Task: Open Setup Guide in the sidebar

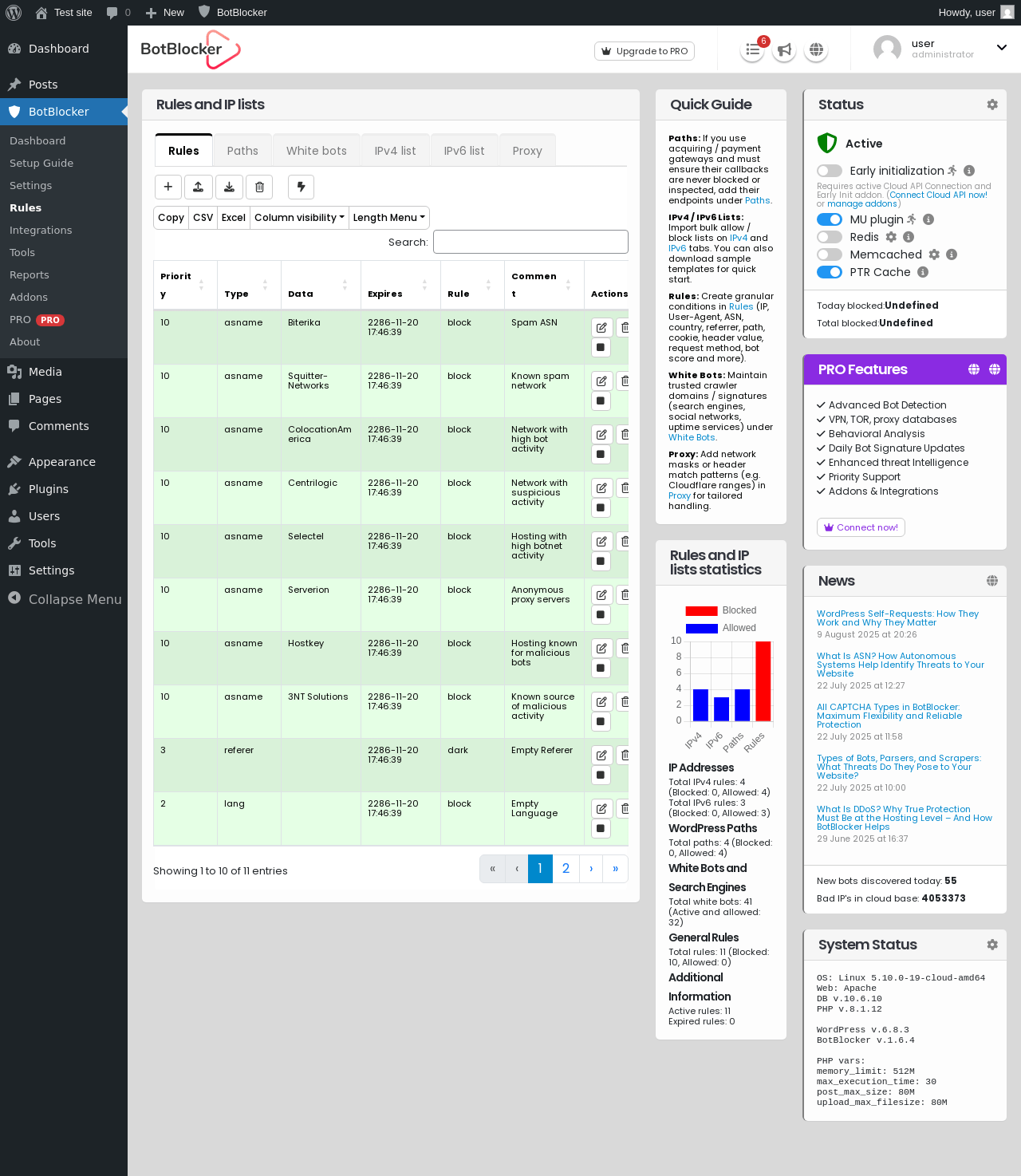Action: click(41, 163)
